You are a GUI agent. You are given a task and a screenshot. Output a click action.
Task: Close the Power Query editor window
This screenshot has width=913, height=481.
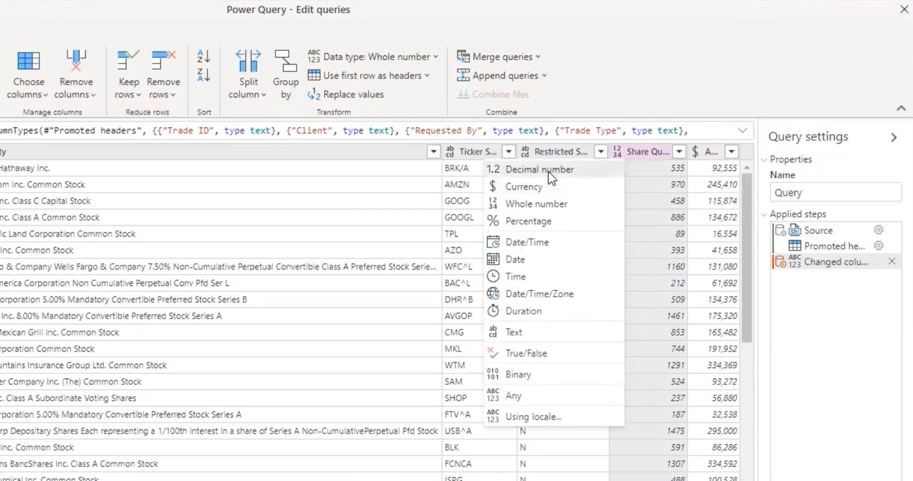(904, 10)
